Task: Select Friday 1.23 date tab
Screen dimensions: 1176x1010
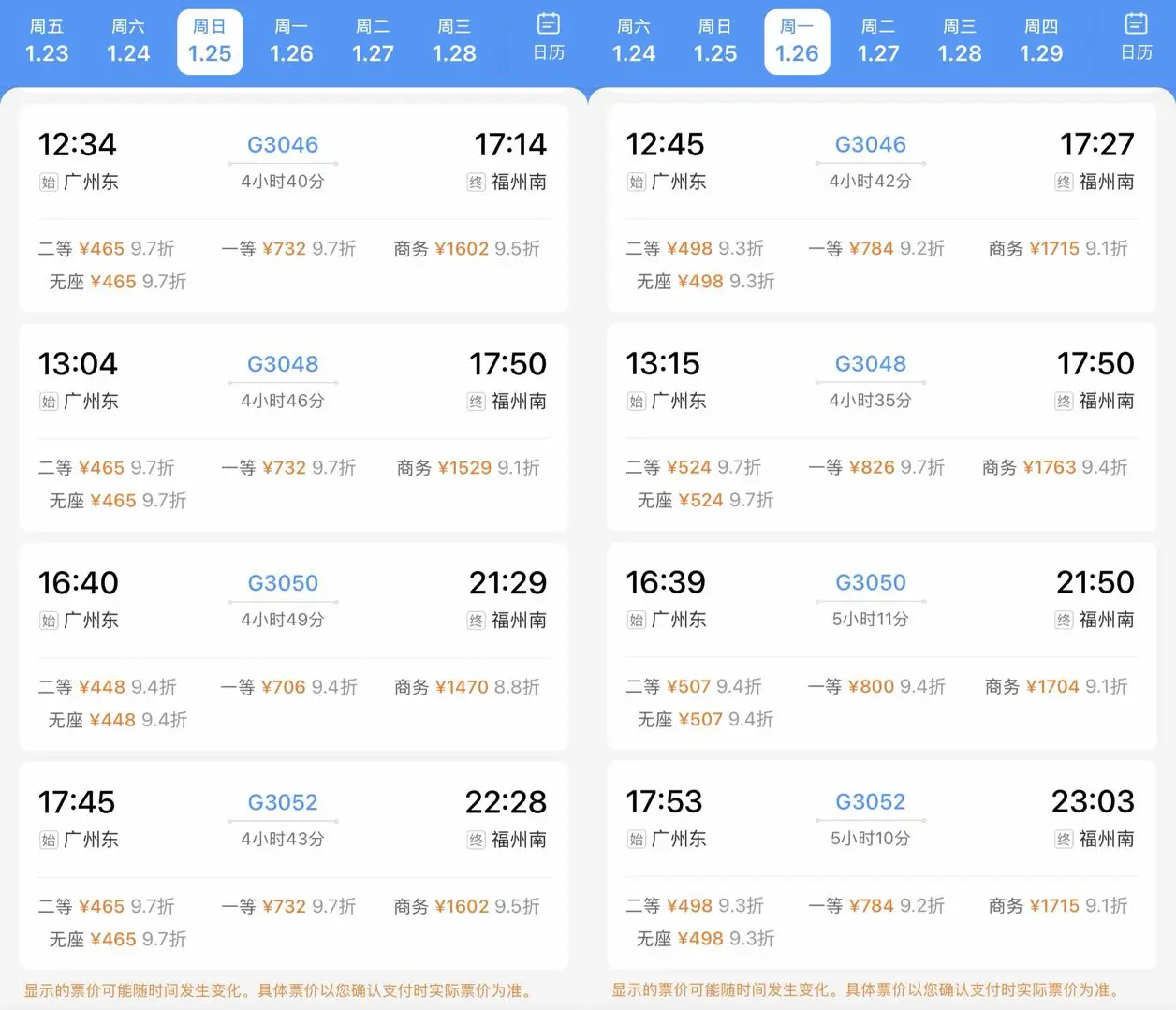Action: 47,42
